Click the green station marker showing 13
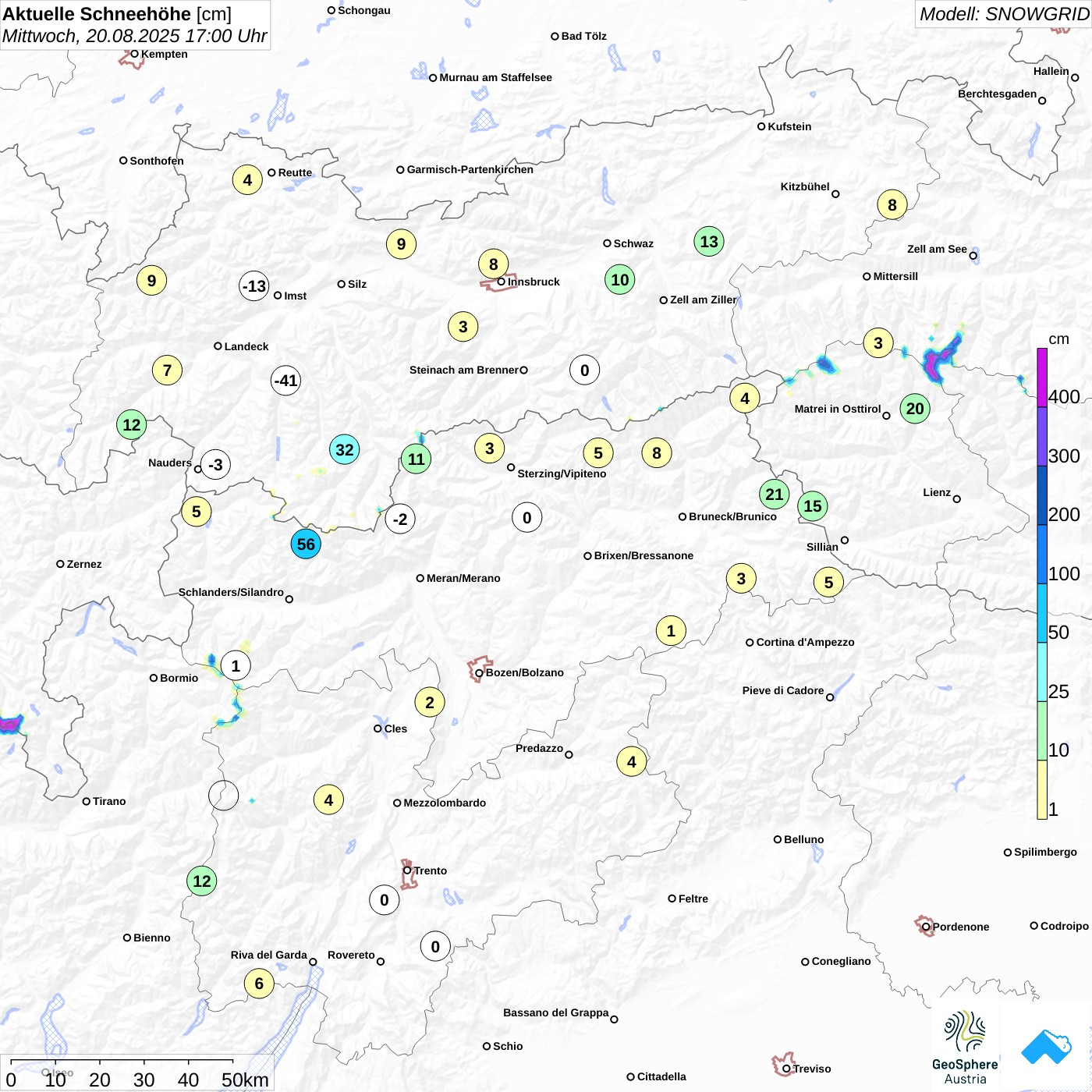The width and height of the screenshot is (1092, 1092). coord(709,242)
